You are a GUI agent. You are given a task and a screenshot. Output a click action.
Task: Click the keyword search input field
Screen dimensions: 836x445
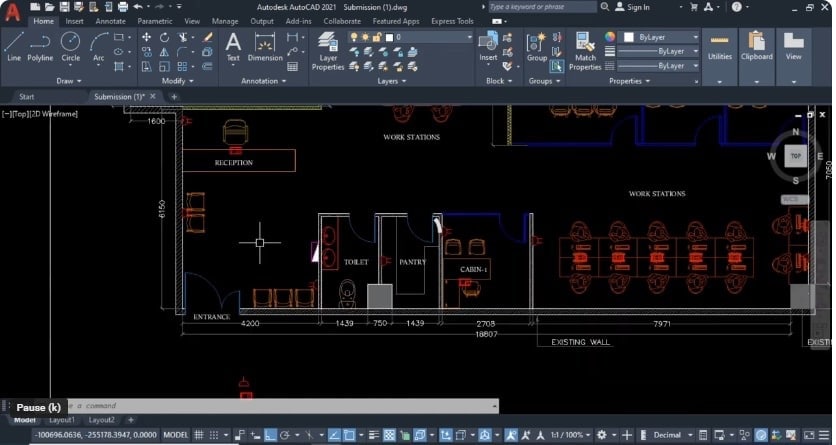tap(542, 7)
